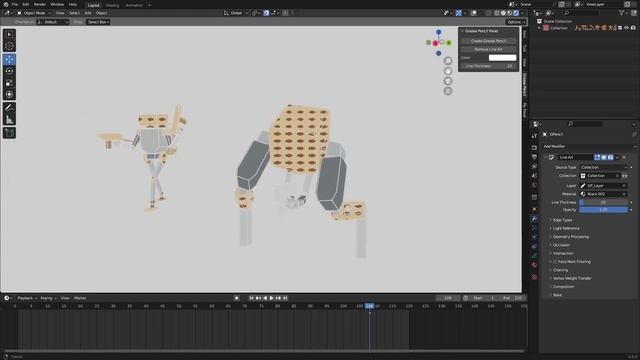Open the Object Mode dropdown

(x=34, y=13)
